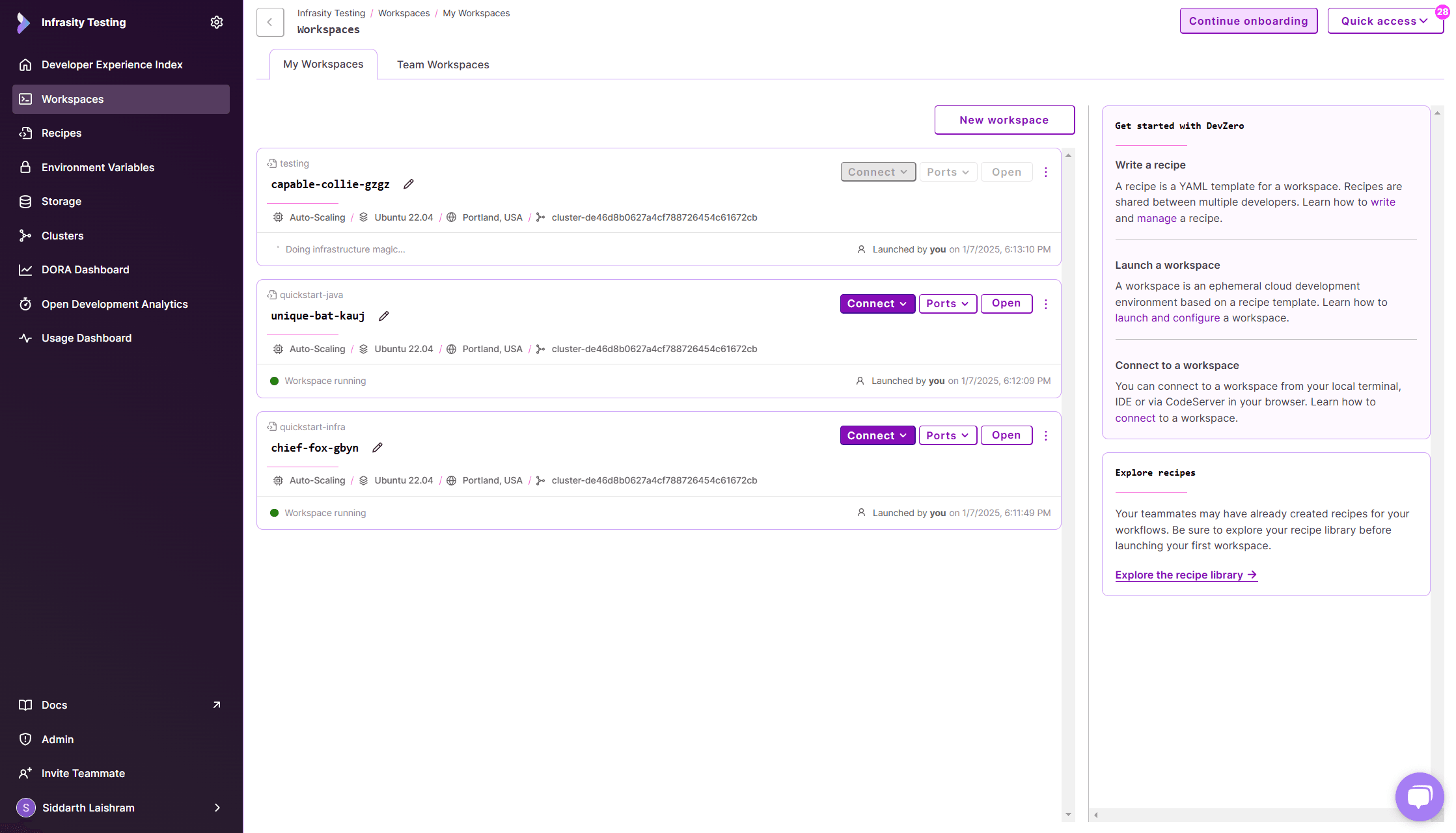Click the settings gear beside Infrasity Testing

click(x=217, y=22)
